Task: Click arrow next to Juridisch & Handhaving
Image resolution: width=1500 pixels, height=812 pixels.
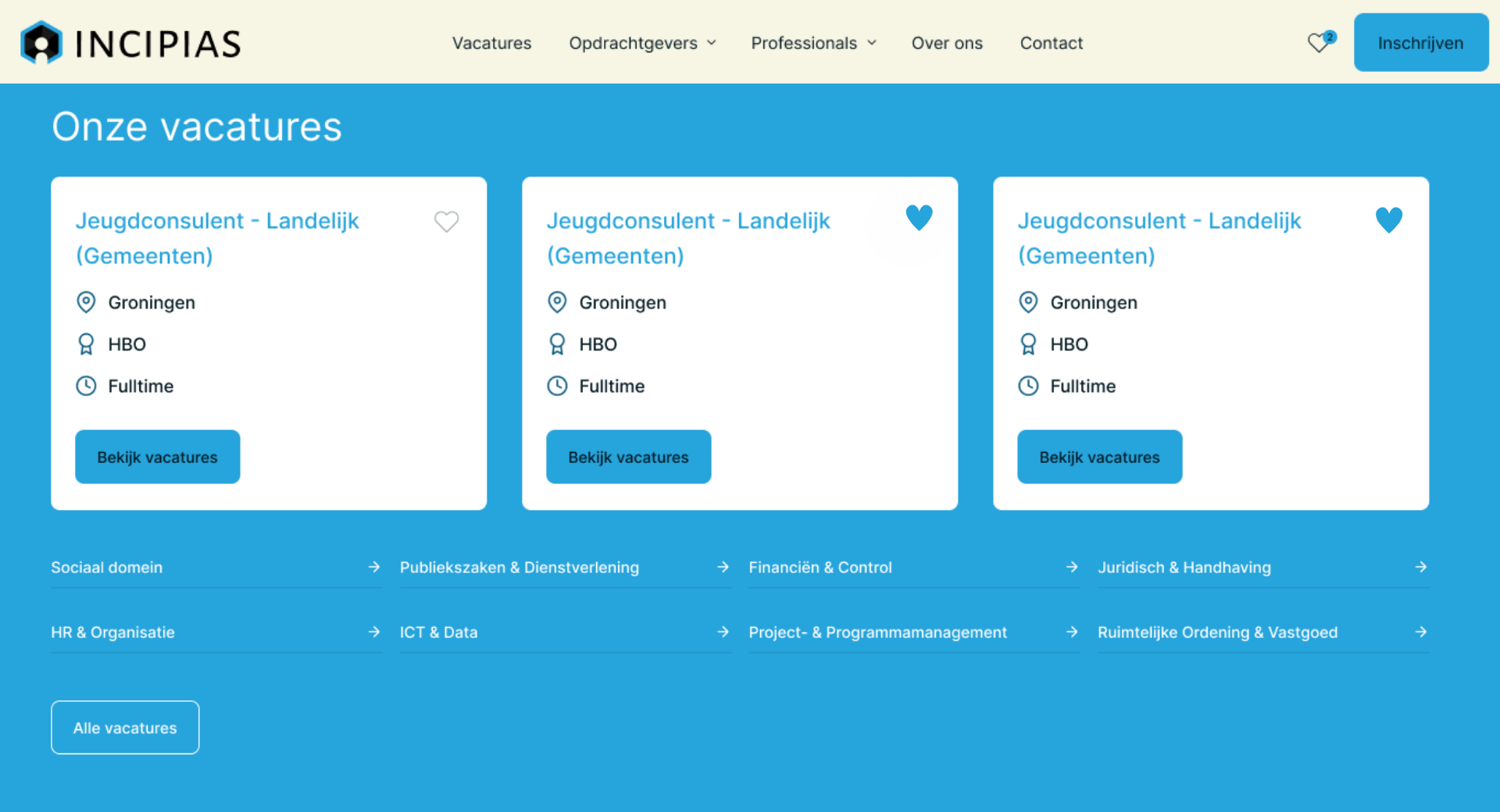Action: [1420, 567]
